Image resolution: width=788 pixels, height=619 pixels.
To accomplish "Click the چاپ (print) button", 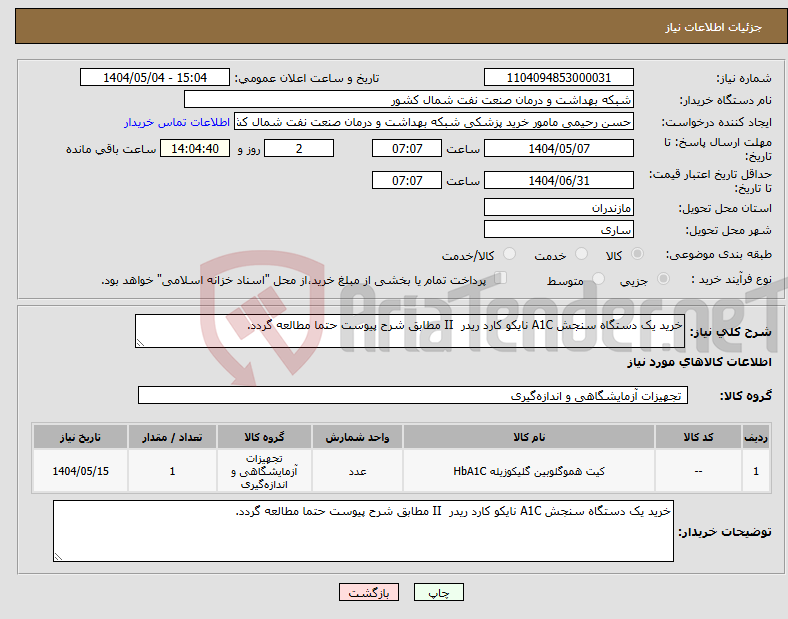I will [x=438, y=592].
